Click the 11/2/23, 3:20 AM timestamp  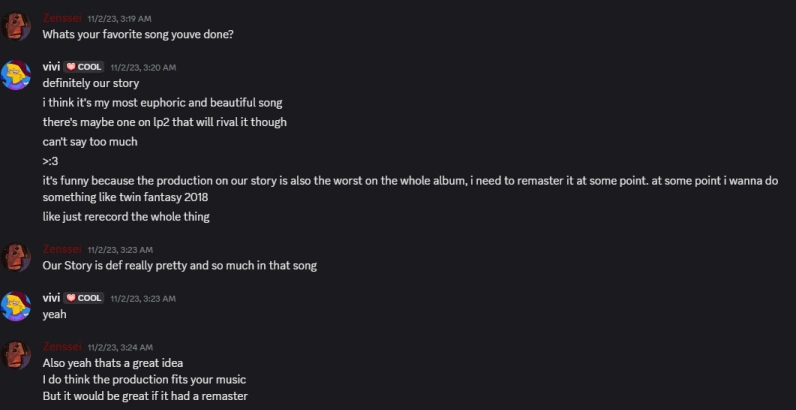(x=144, y=67)
